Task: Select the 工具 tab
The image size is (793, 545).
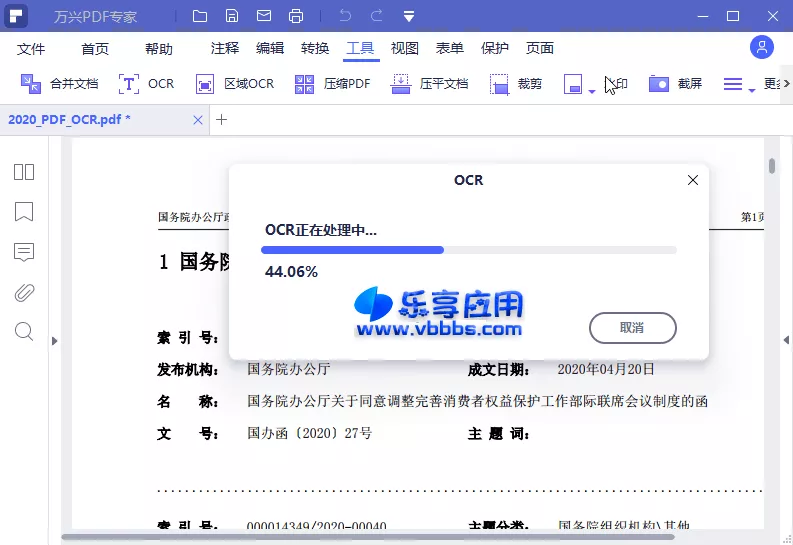Action: [x=361, y=48]
